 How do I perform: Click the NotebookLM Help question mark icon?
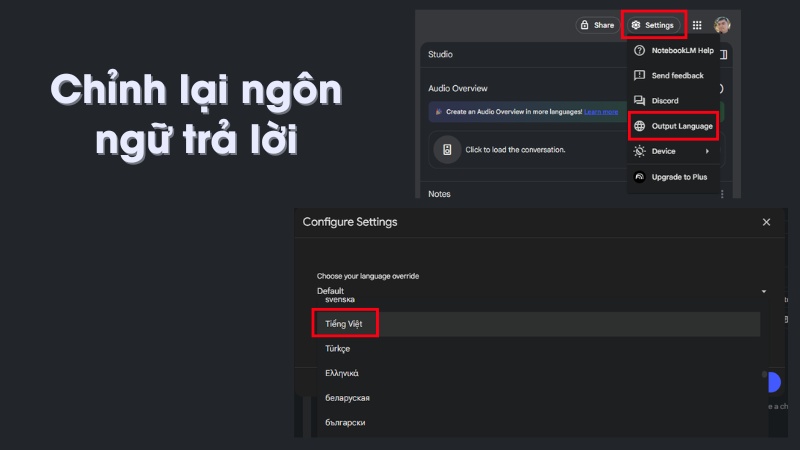pyautogui.click(x=640, y=50)
